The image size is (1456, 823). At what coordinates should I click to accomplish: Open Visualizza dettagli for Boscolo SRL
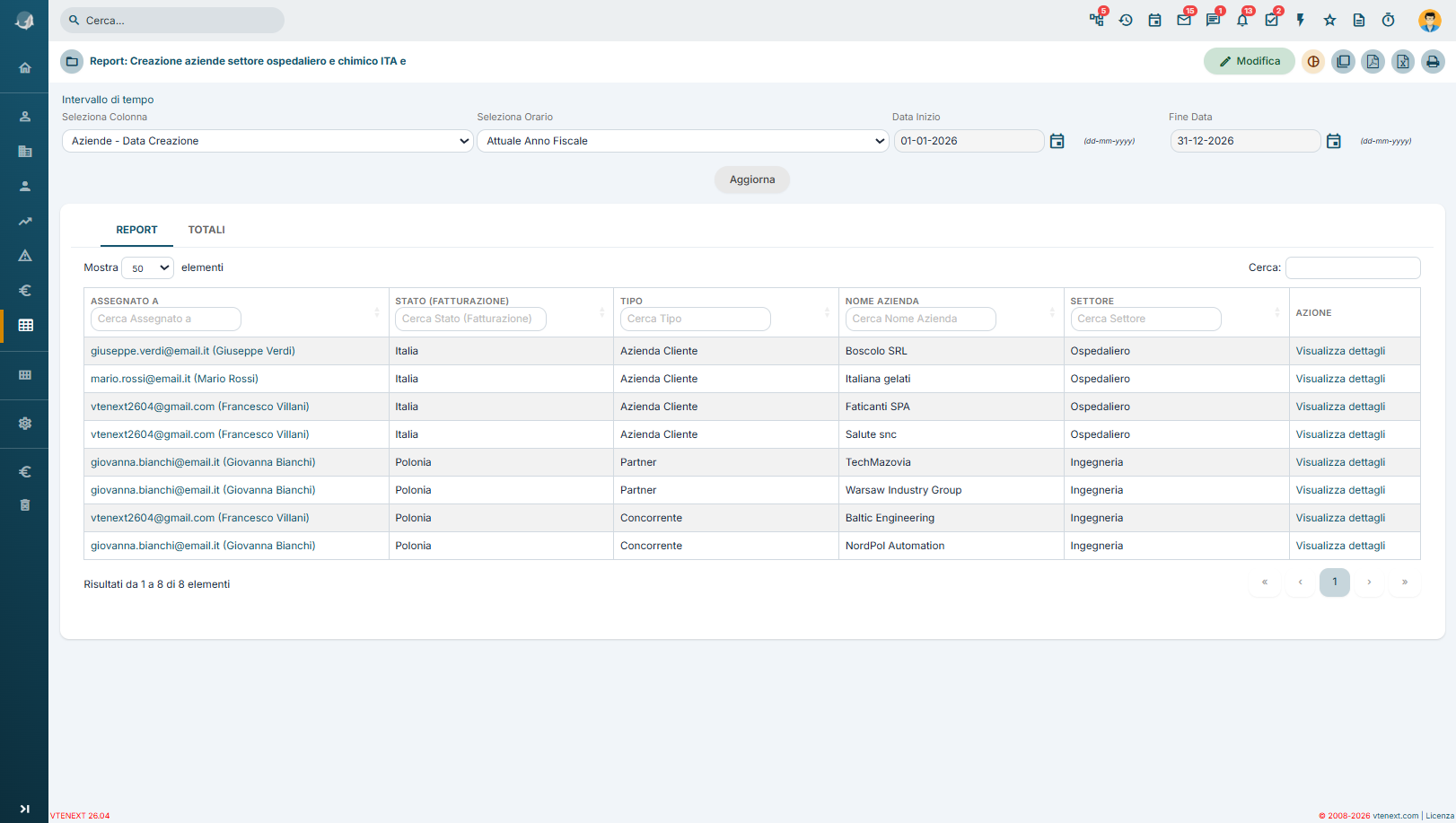pos(1340,351)
